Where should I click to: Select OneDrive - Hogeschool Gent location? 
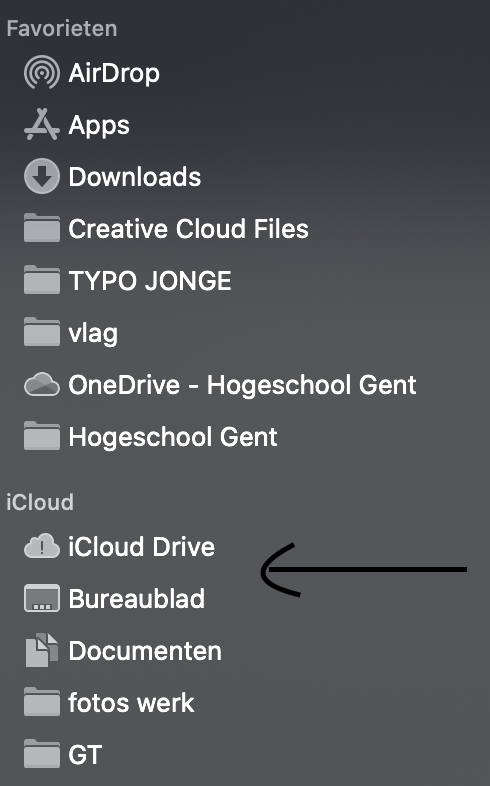[242, 385]
